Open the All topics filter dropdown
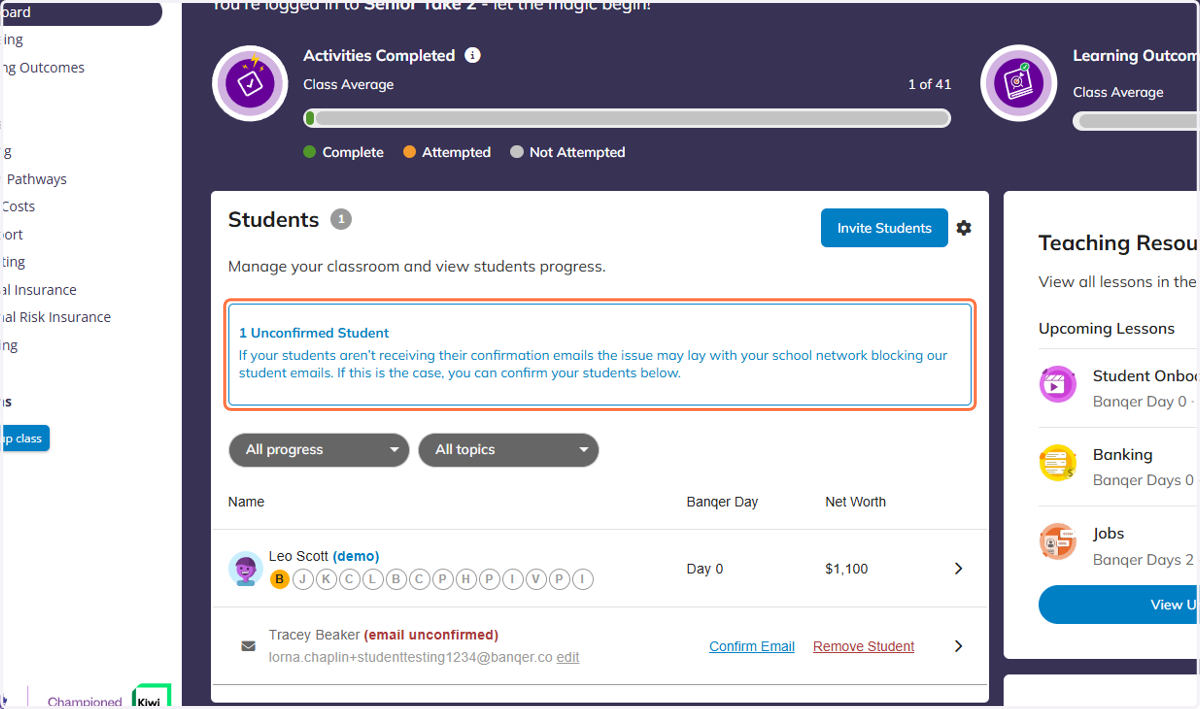Image resolution: width=1200 pixels, height=709 pixels. (x=508, y=450)
